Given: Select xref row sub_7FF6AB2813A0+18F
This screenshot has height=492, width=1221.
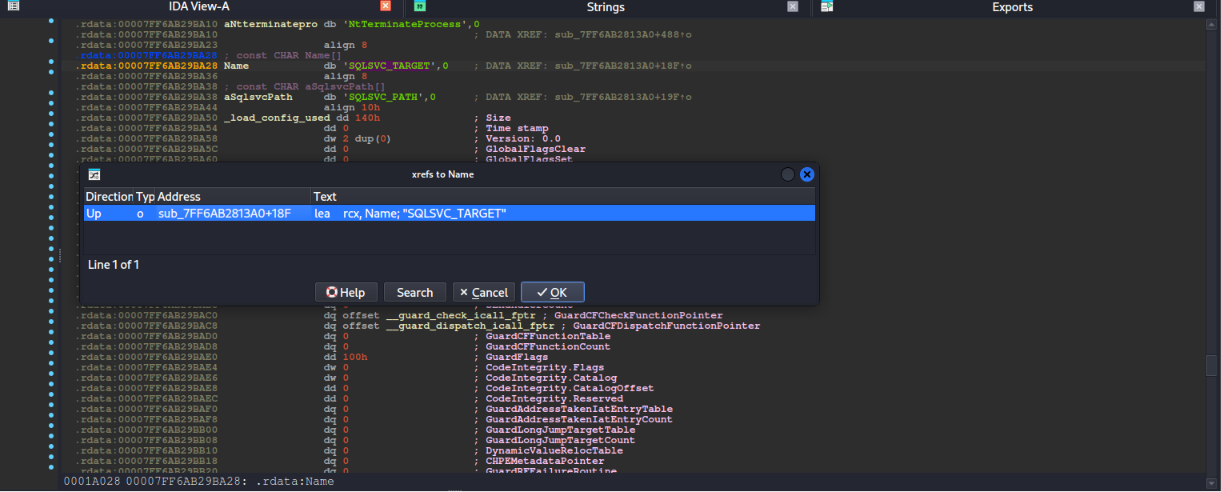Looking at the screenshot, I should pos(449,213).
